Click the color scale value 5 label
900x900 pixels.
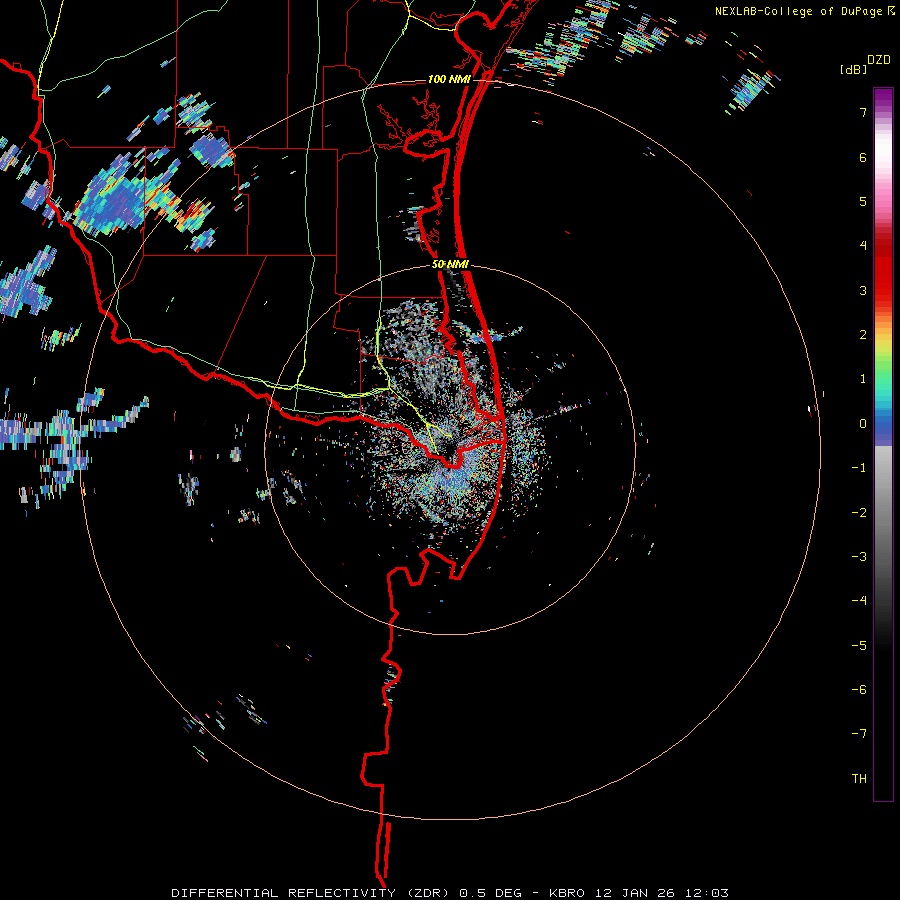[863, 201]
